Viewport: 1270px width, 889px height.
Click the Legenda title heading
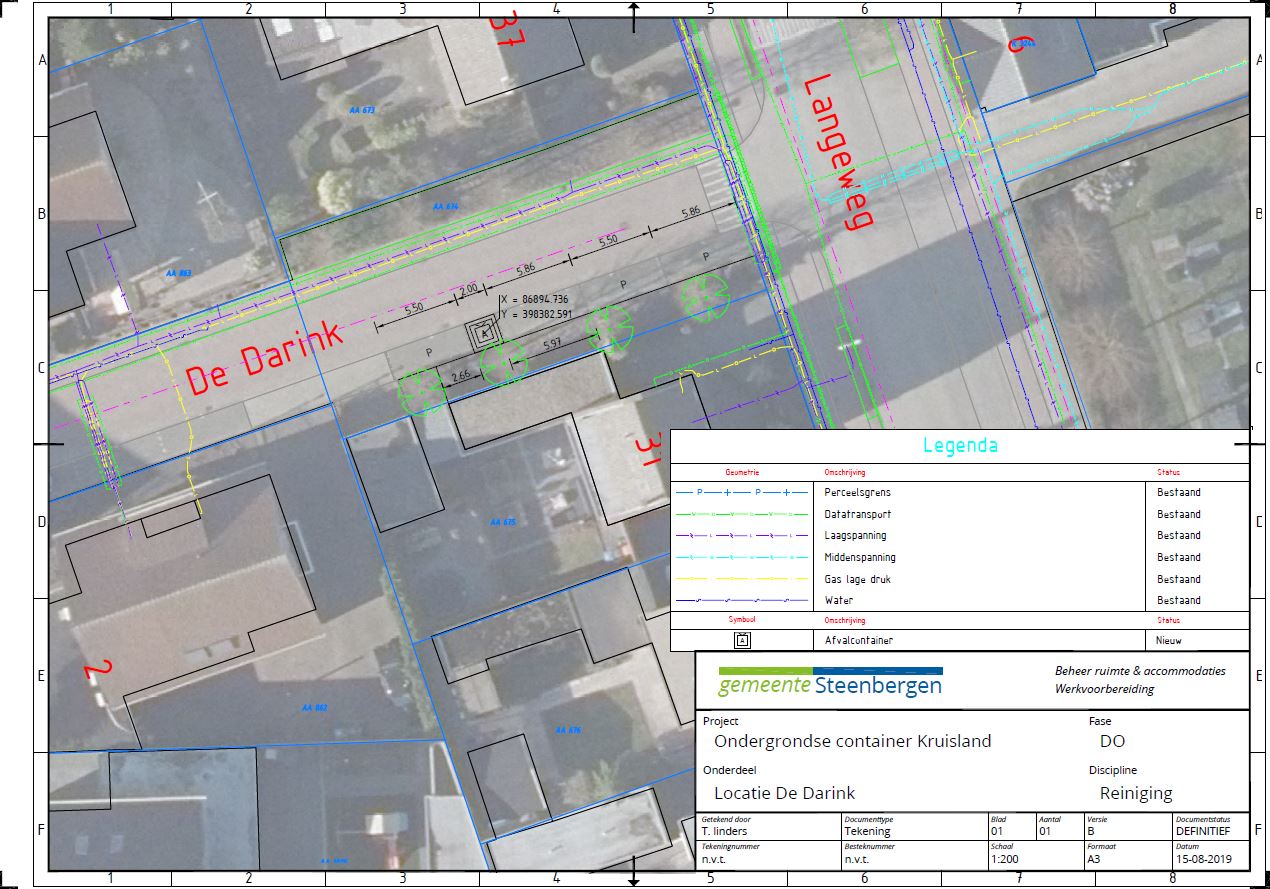click(x=959, y=446)
